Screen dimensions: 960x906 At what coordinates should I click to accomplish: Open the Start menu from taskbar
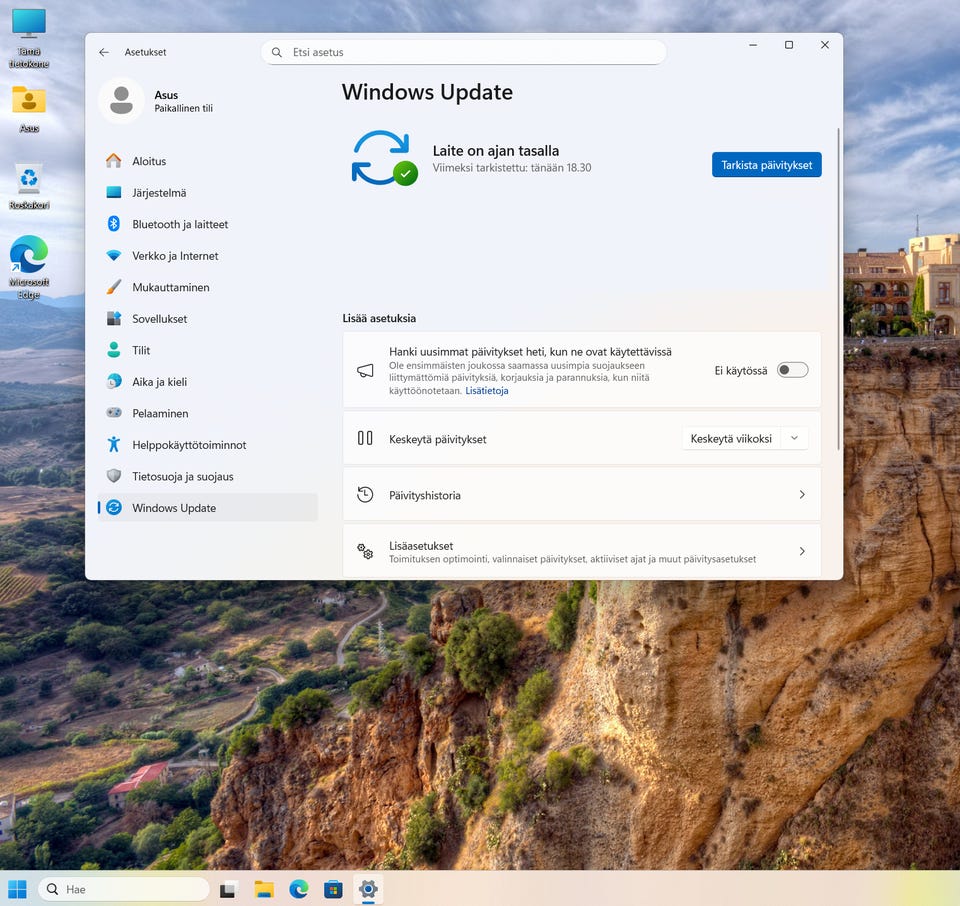(17, 889)
